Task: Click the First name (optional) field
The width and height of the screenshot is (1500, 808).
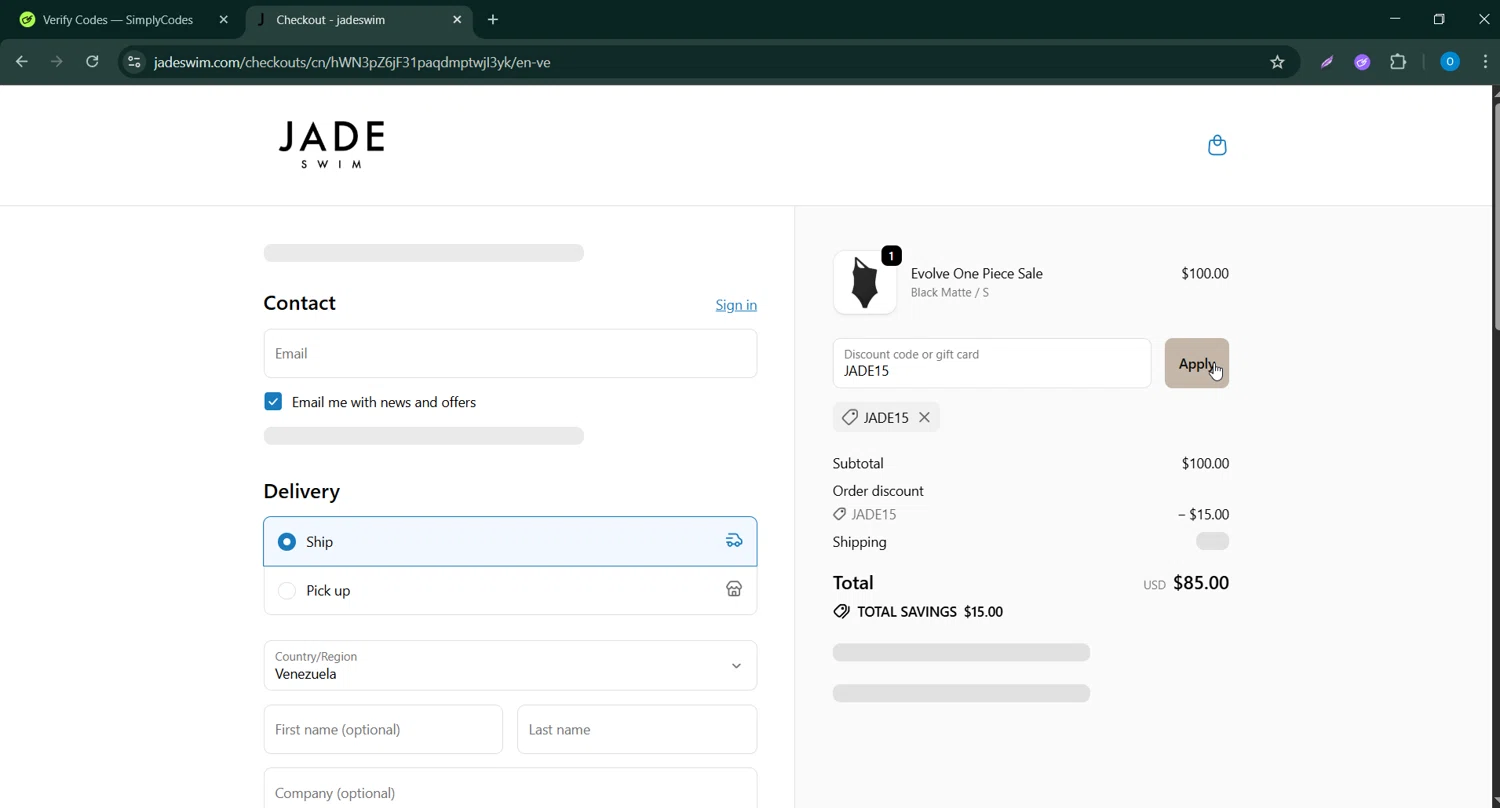Action: [383, 729]
